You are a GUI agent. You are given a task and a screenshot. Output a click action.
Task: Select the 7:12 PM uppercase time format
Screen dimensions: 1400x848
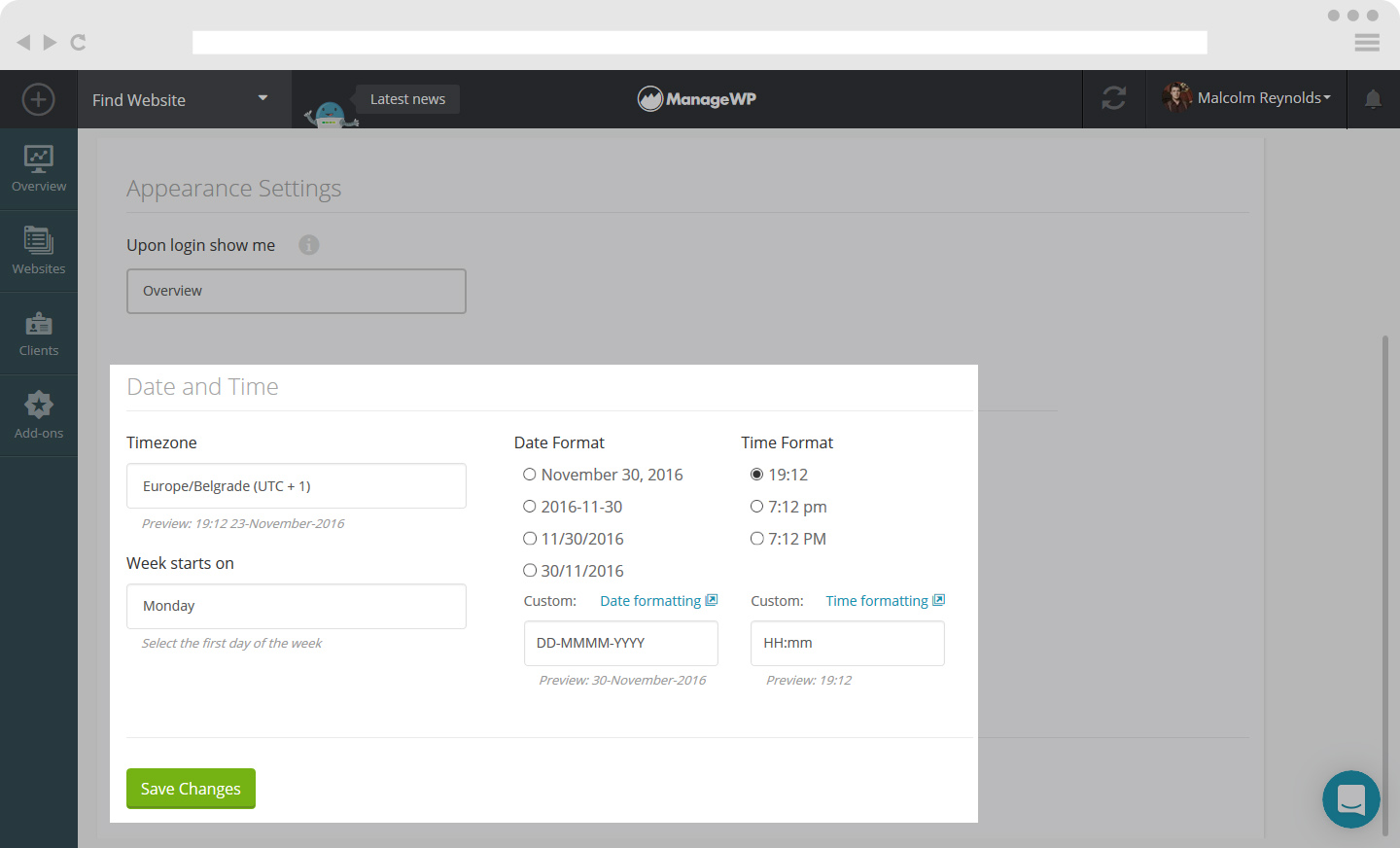pos(756,539)
